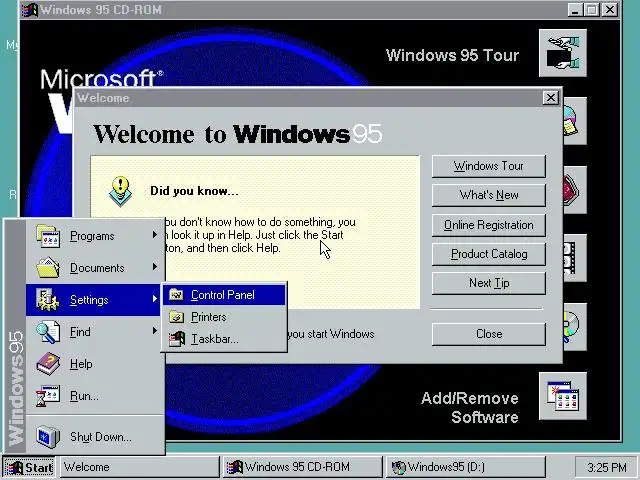640x480 pixels.
Task: Select Control Panel from Settings submenu
Action: [224, 295]
